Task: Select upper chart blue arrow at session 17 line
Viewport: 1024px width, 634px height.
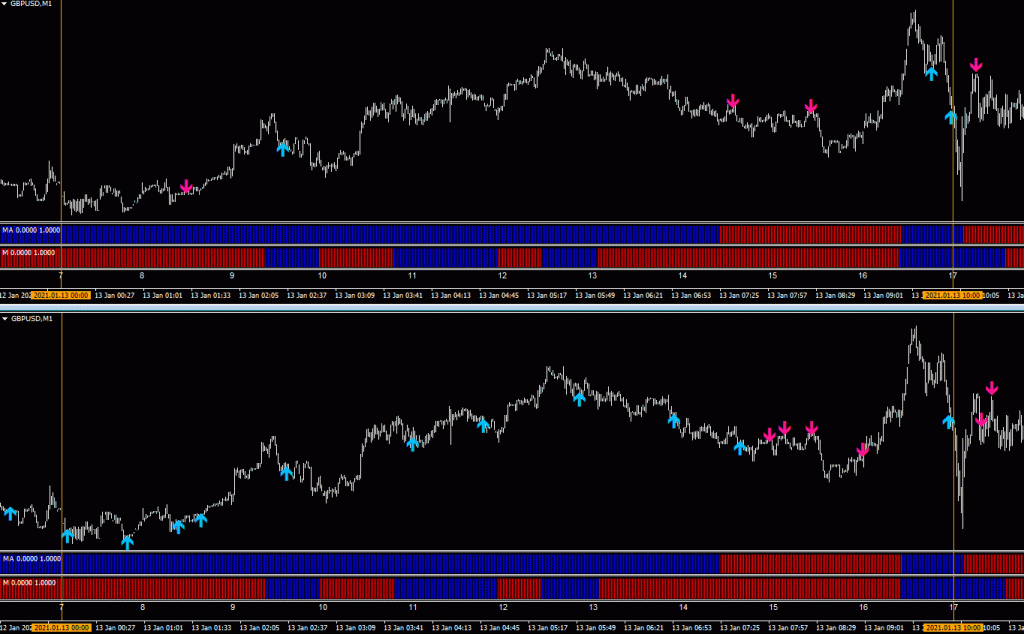Action: 951,117
